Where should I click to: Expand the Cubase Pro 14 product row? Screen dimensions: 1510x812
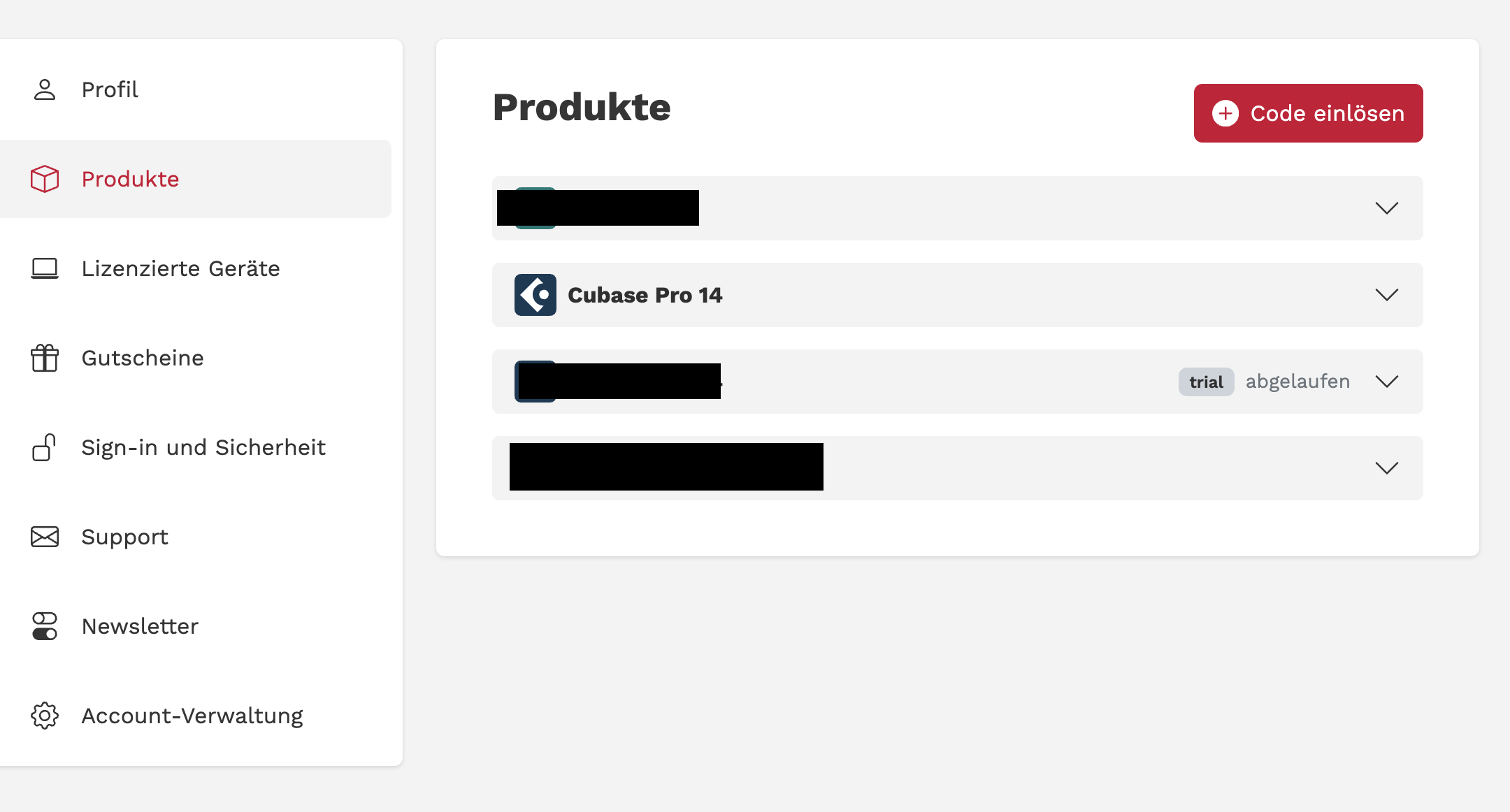[x=1388, y=295]
